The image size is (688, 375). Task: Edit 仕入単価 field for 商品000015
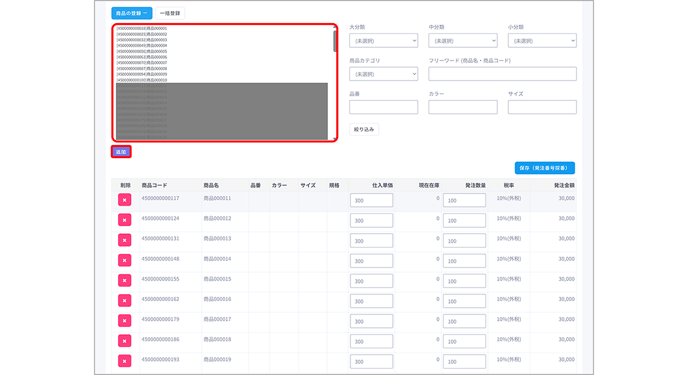click(371, 281)
